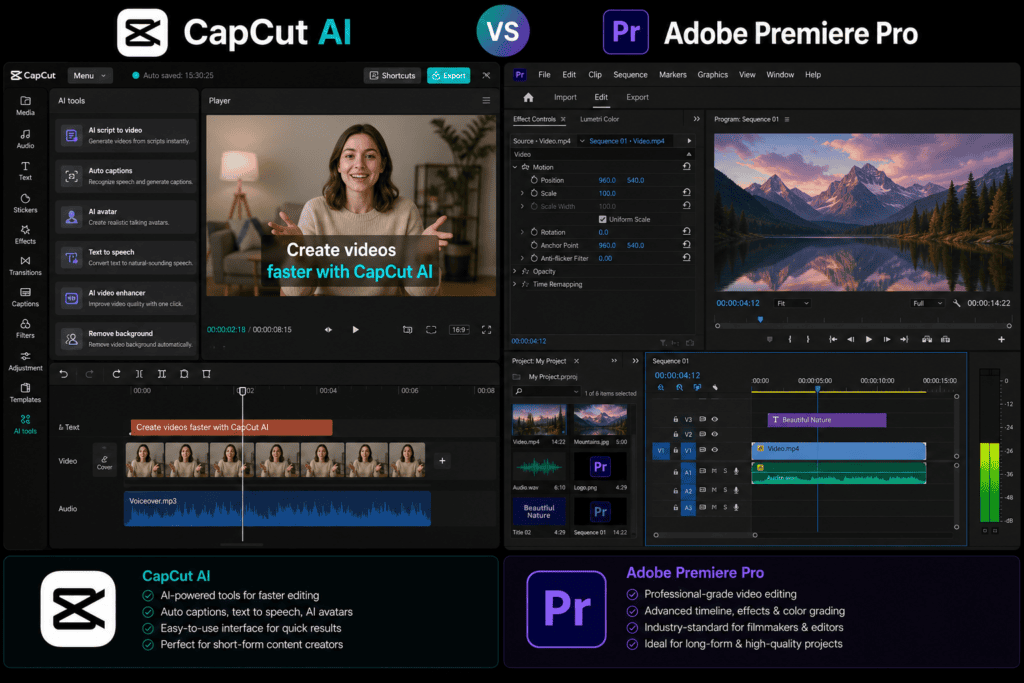
Task: Click the CapCut timeline undo arrow
Action: pos(63,374)
